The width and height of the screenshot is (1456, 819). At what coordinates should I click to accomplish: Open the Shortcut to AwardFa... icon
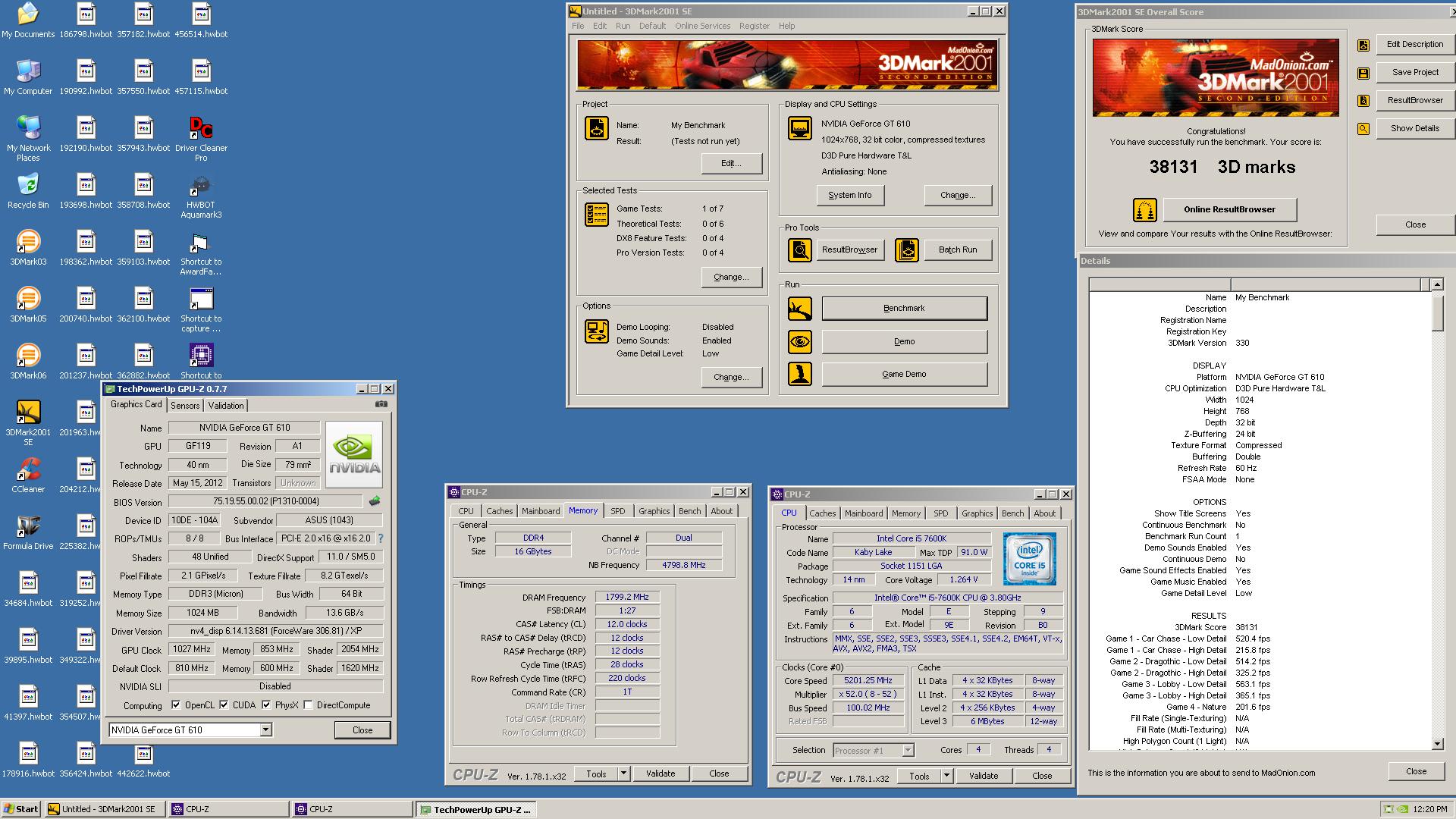[201, 253]
